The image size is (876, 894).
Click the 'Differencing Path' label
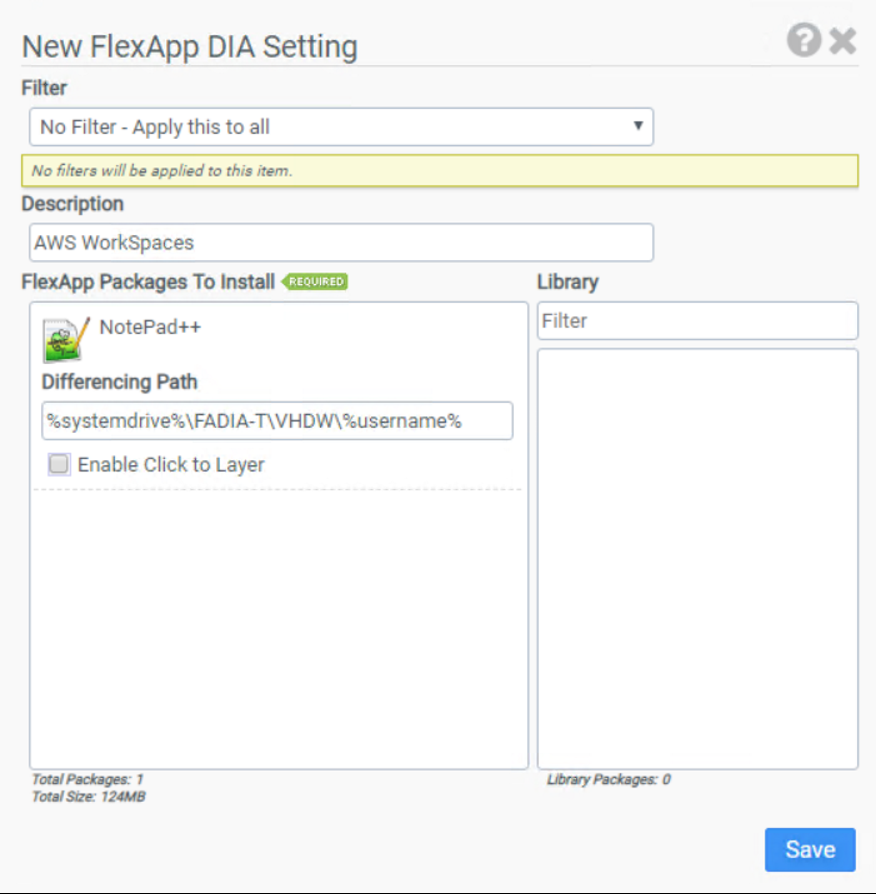[119, 382]
